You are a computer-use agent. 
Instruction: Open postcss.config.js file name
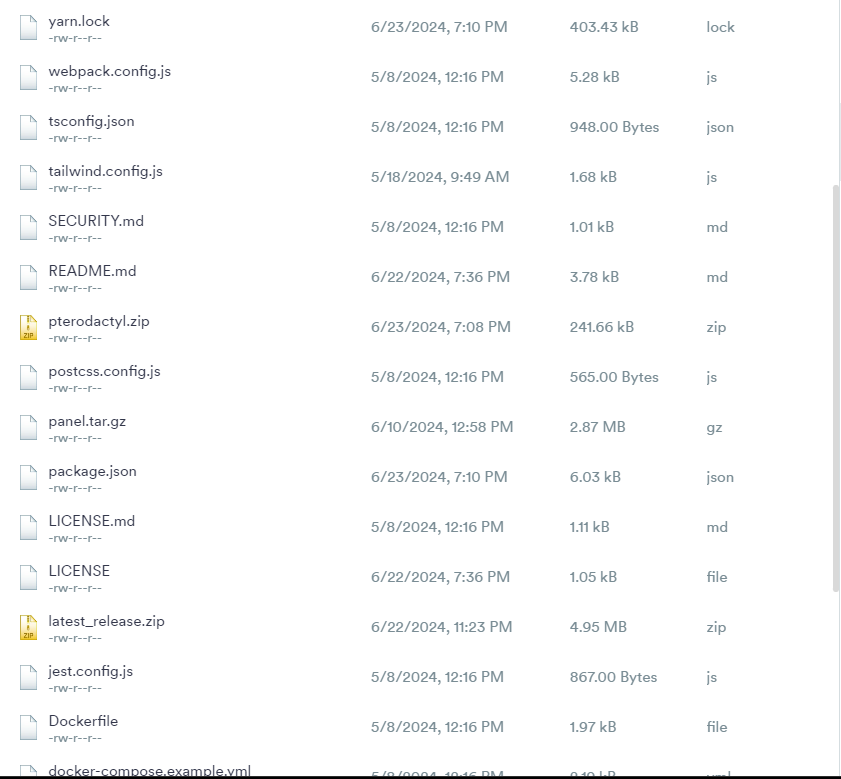[x=105, y=371]
